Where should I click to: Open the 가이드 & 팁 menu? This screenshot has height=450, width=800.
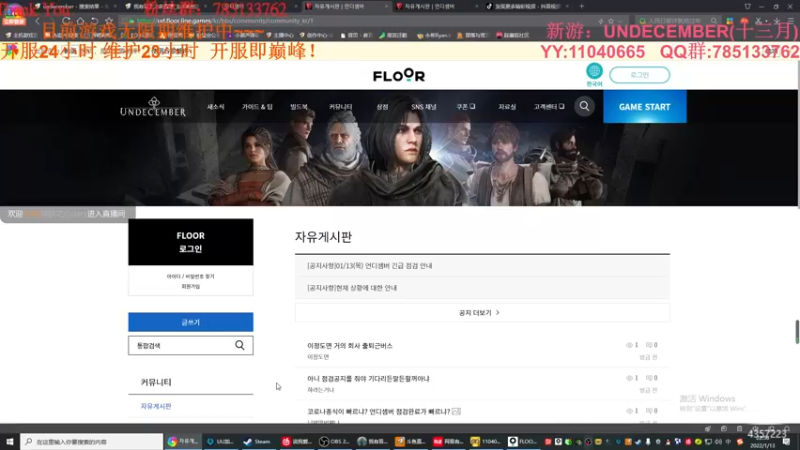coord(257,107)
